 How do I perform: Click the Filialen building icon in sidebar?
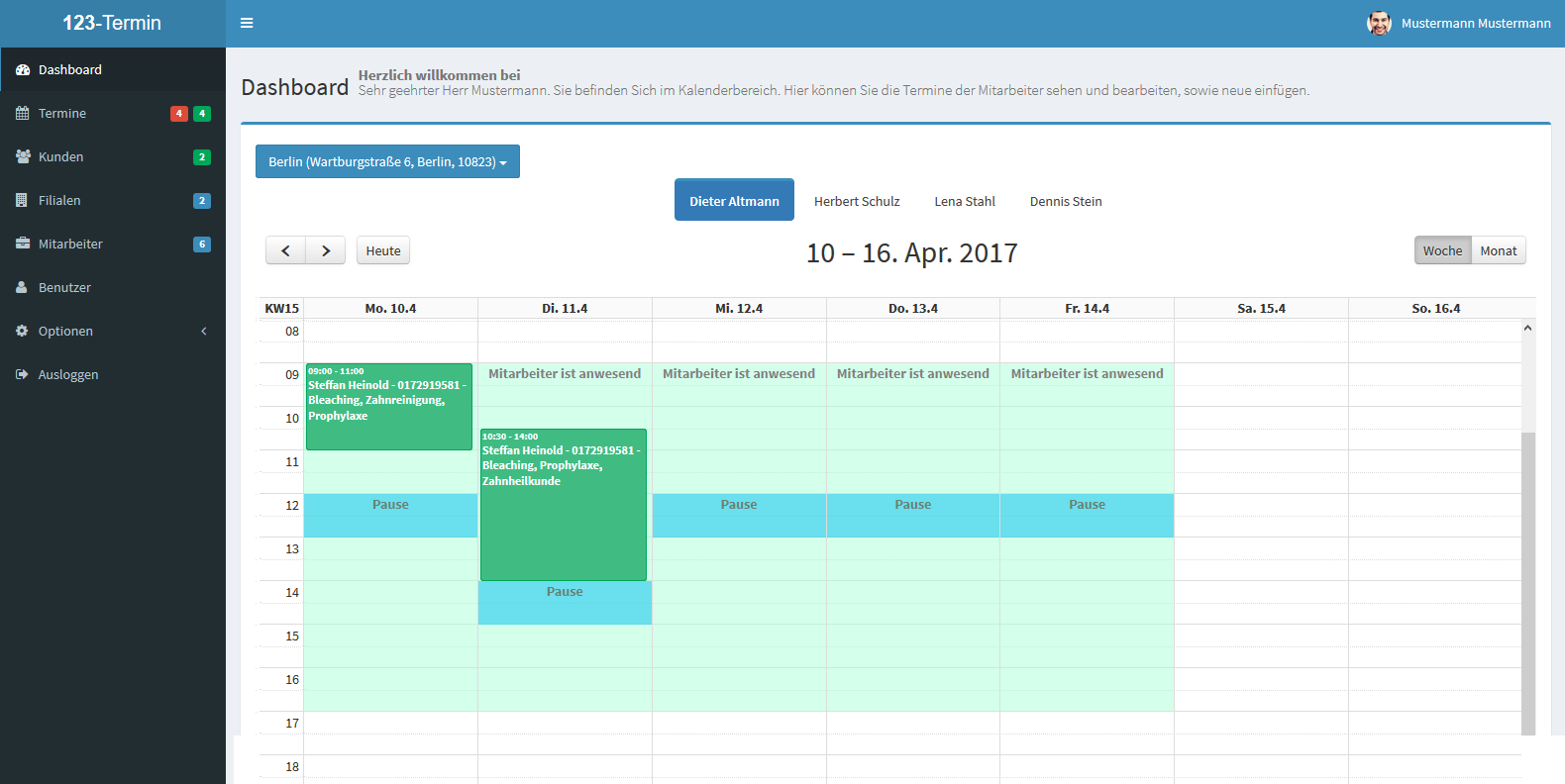23,201
